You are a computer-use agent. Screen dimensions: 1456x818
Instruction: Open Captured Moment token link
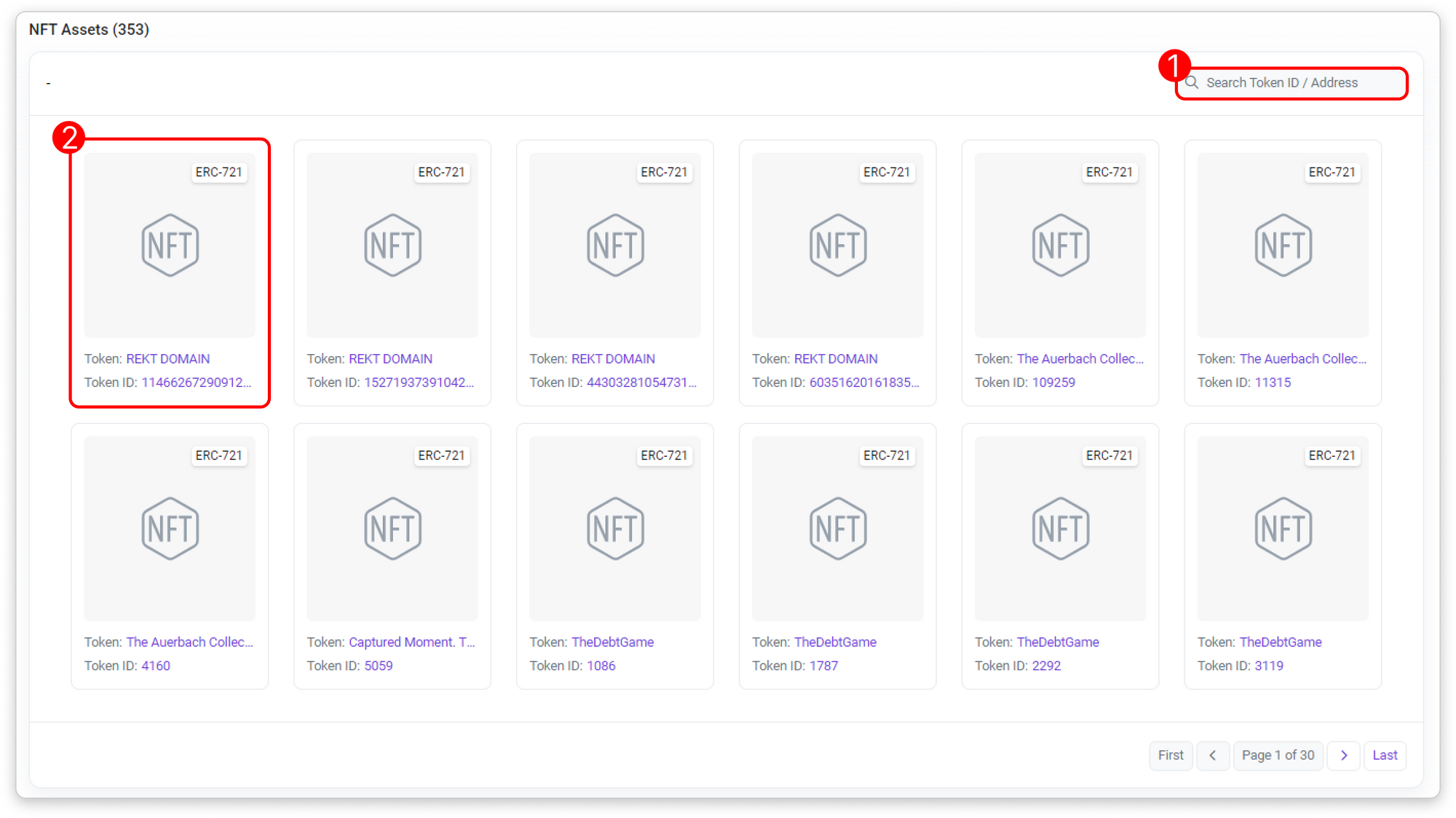[x=411, y=642]
